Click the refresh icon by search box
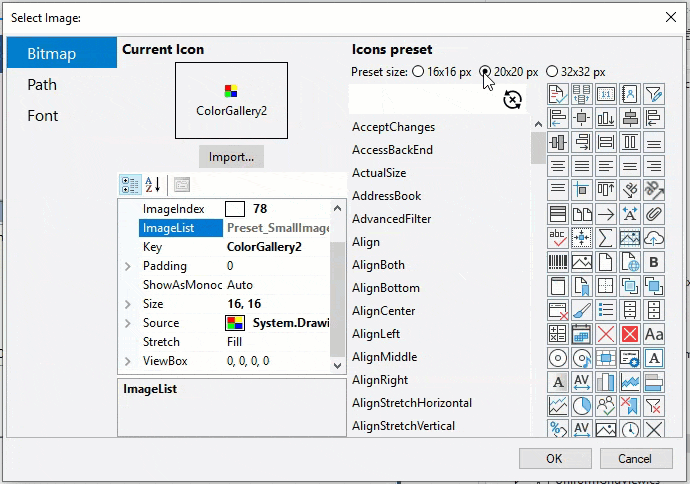 (x=512, y=99)
